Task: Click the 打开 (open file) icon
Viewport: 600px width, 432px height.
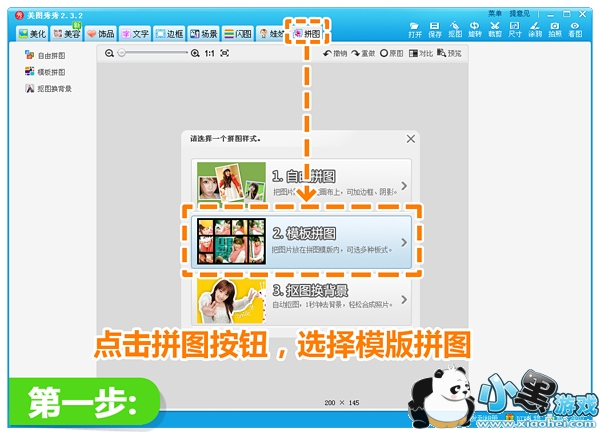Action: (415, 30)
